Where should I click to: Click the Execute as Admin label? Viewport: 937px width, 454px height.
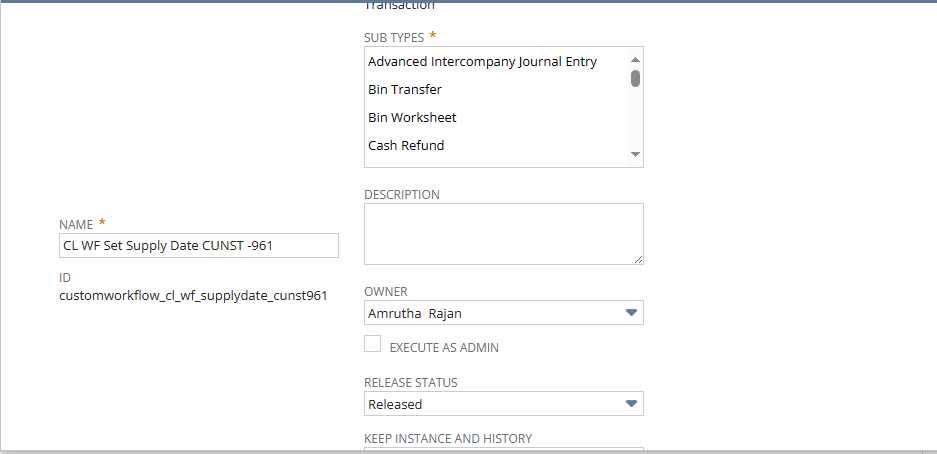(x=444, y=348)
